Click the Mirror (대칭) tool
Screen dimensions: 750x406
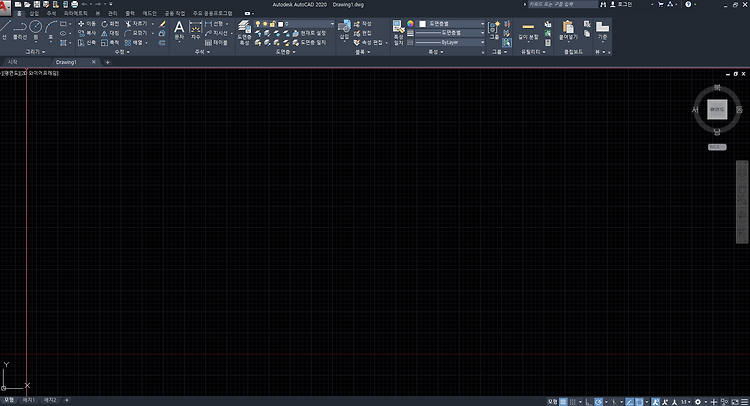tap(110, 33)
